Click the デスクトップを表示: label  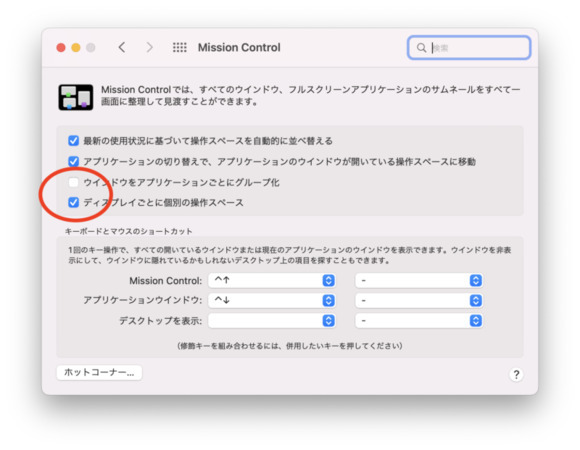[161, 321]
